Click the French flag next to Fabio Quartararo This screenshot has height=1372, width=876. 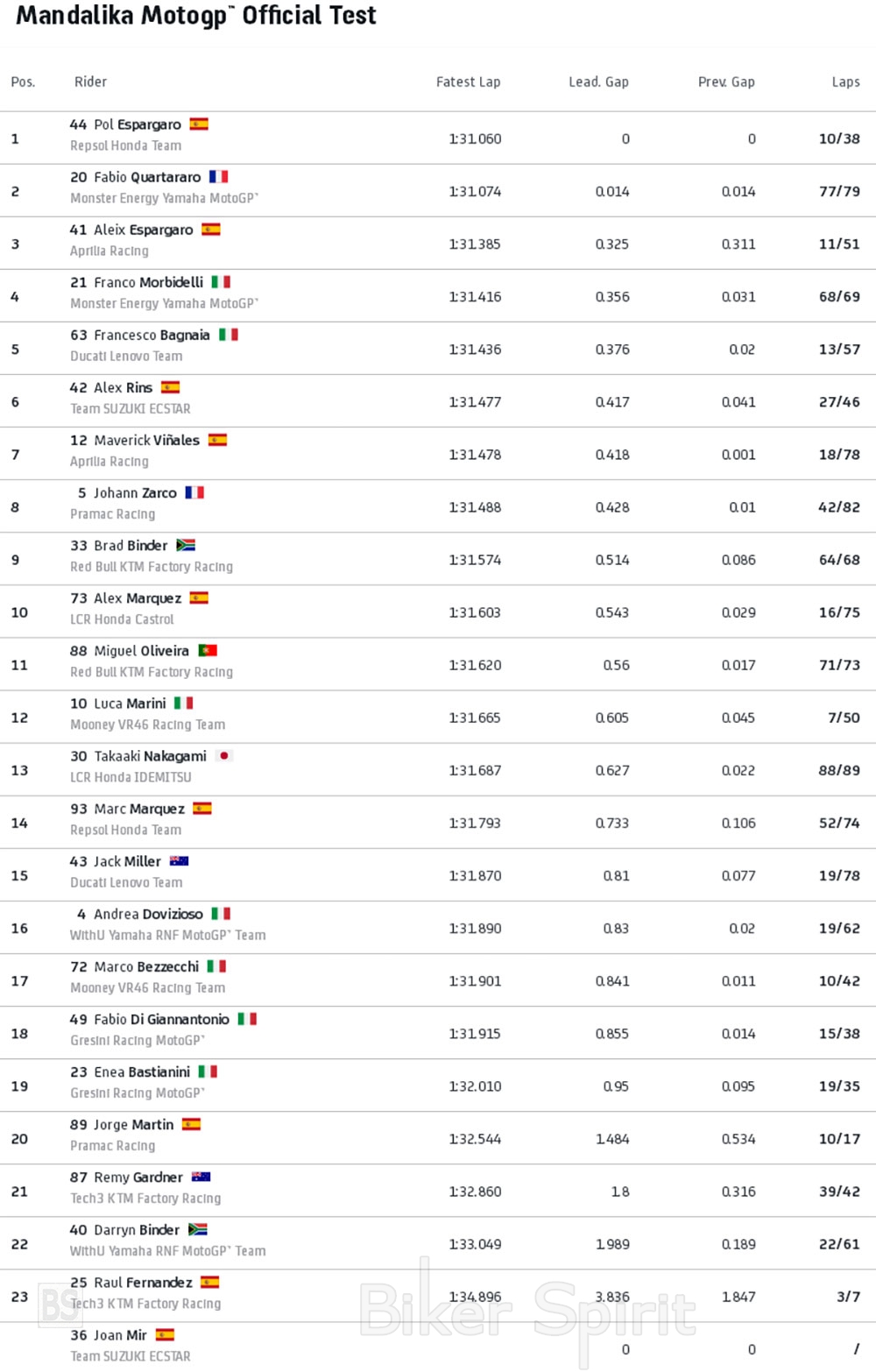pyautogui.click(x=218, y=177)
